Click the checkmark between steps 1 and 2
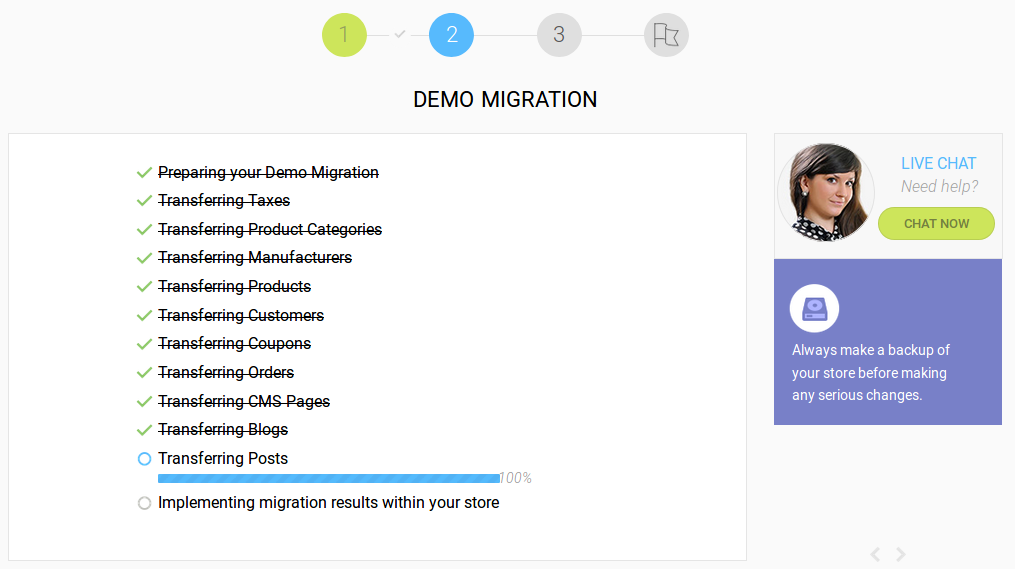Screen dimensions: 1015x569 click(400, 34)
